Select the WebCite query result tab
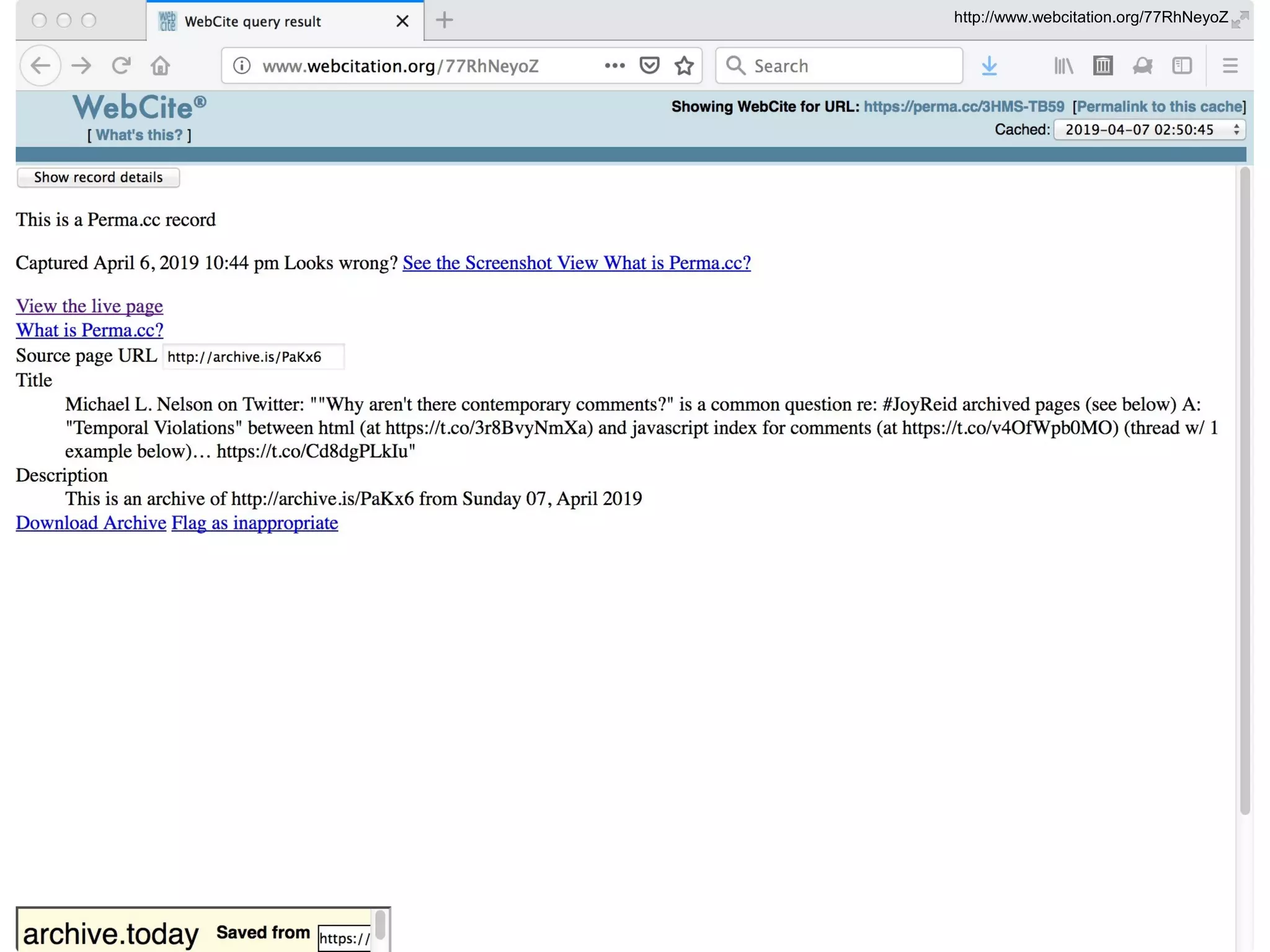Image resolution: width=1270 pixels, height=952 pixels. 273,21
